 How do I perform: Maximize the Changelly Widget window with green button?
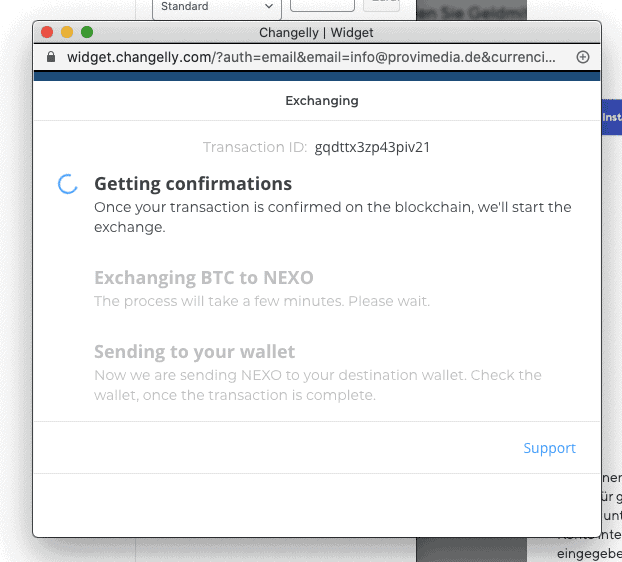click(x=87, y=32)
